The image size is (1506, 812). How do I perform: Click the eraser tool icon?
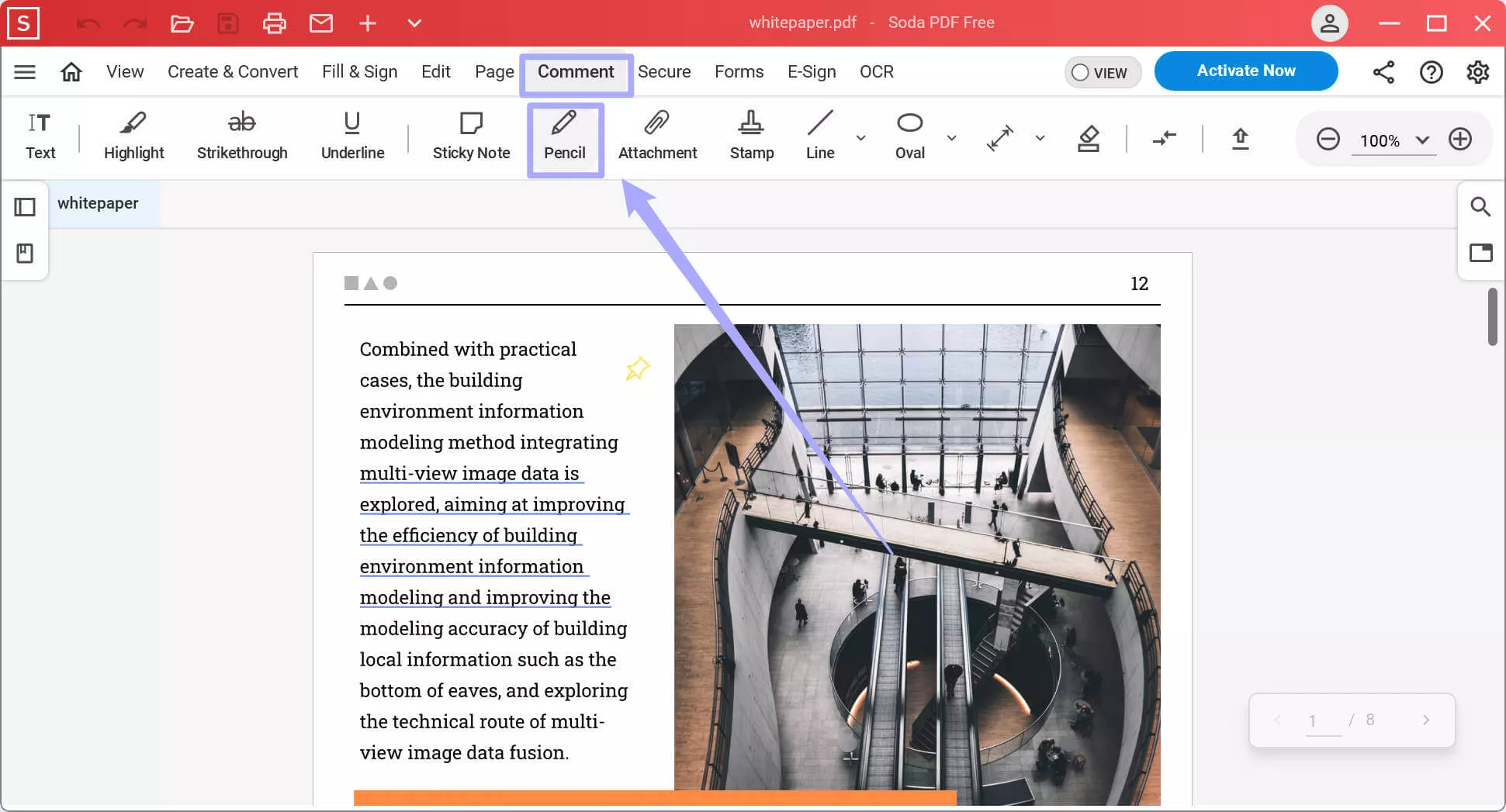click(1089, 139)
